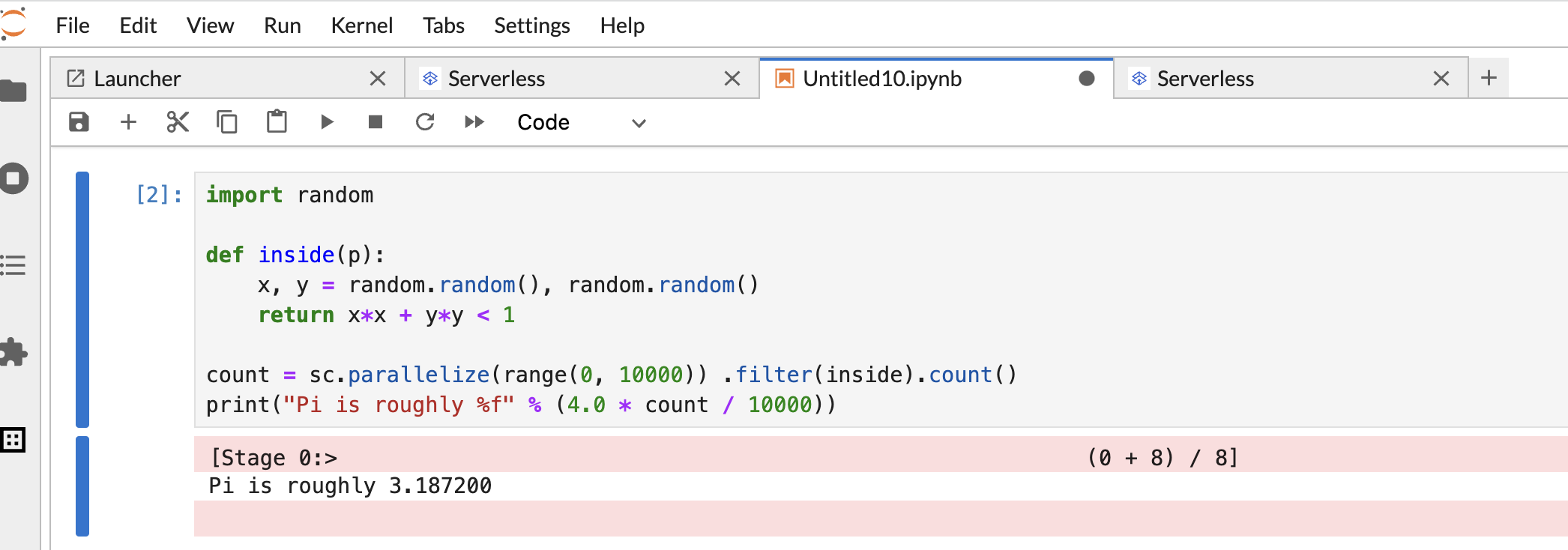
Task: Open the Settings menu
Action: coord(531,25)
